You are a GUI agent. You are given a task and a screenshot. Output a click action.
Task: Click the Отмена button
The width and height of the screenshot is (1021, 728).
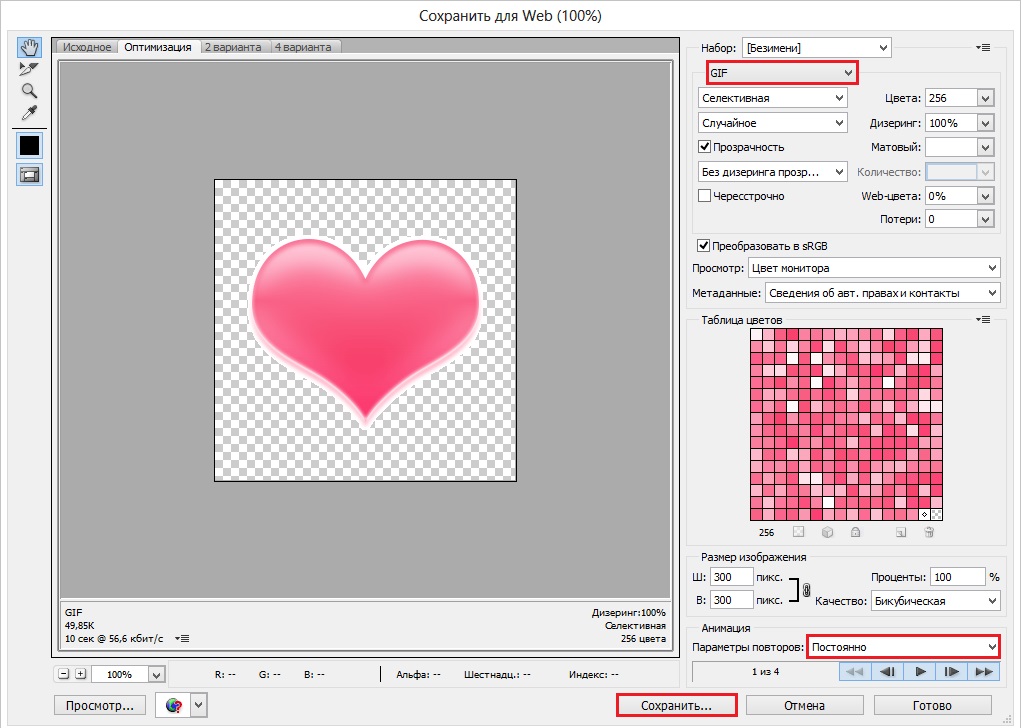[804, 705]
